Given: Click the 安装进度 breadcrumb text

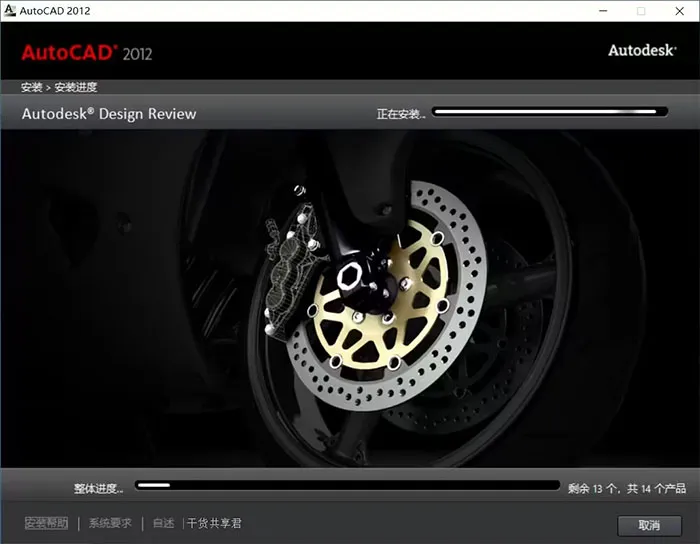Looking at the screenshot, I should pyautogui.click(x=76, y=87).
